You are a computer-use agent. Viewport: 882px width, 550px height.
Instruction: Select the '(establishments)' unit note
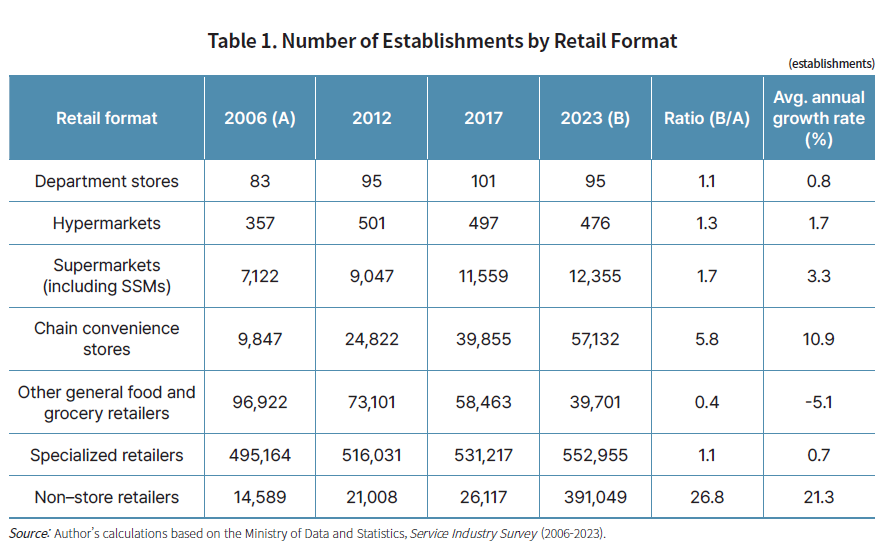(831, 64)
